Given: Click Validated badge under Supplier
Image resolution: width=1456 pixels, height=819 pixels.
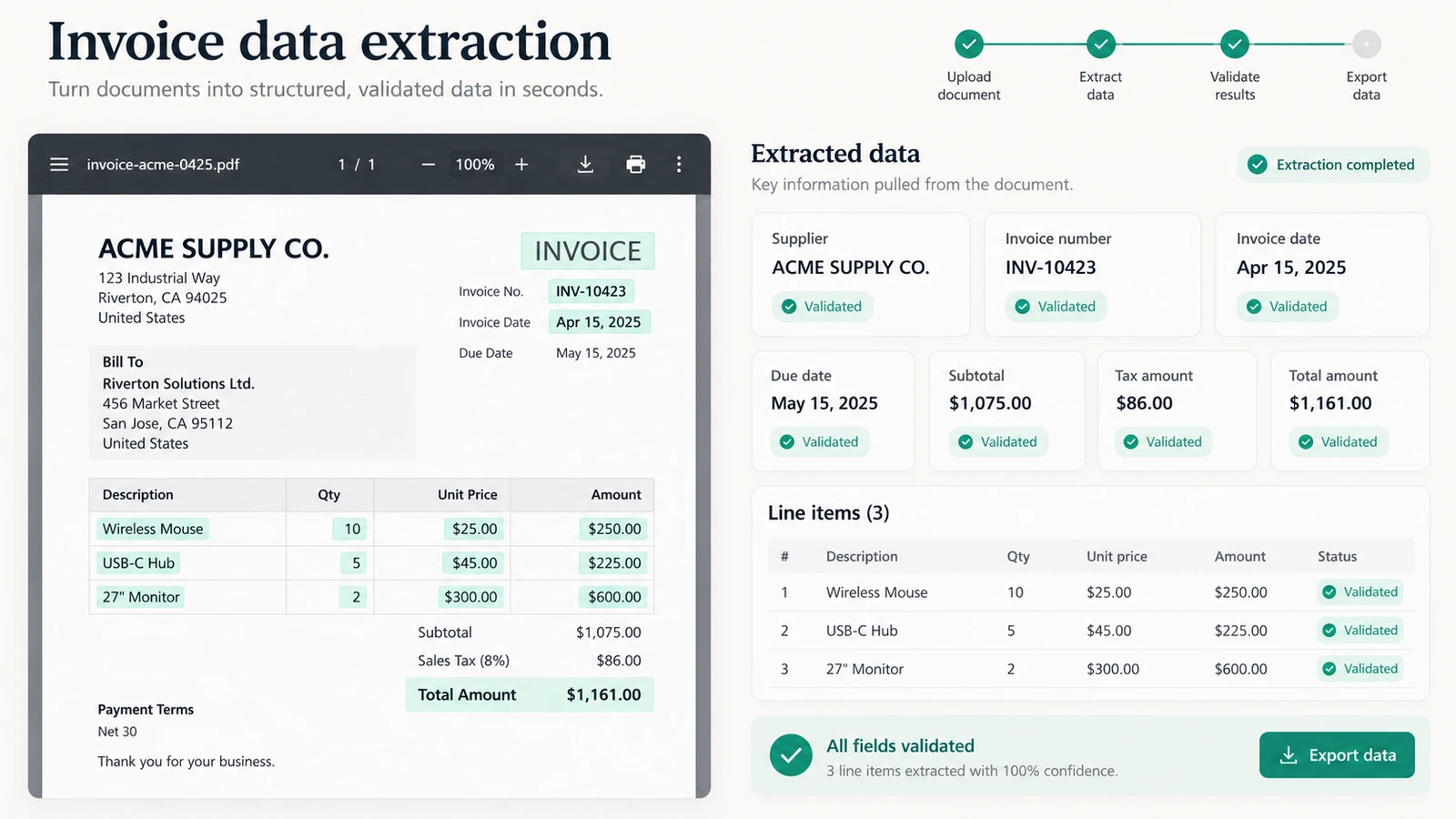Looking at the screenshot, I should click(x=823, y=307).
